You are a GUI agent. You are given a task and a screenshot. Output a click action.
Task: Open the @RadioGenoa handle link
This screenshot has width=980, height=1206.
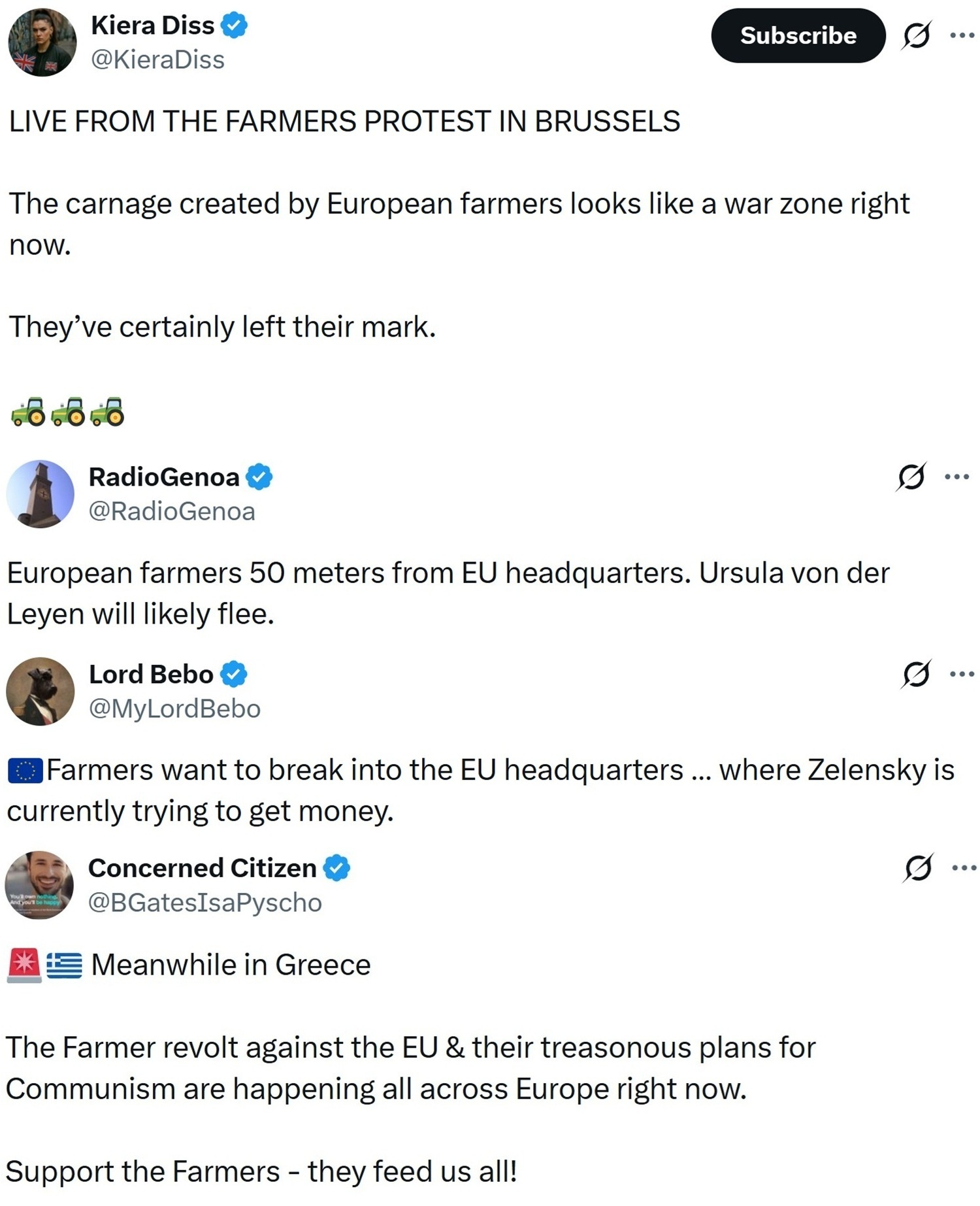pos(172,512)
